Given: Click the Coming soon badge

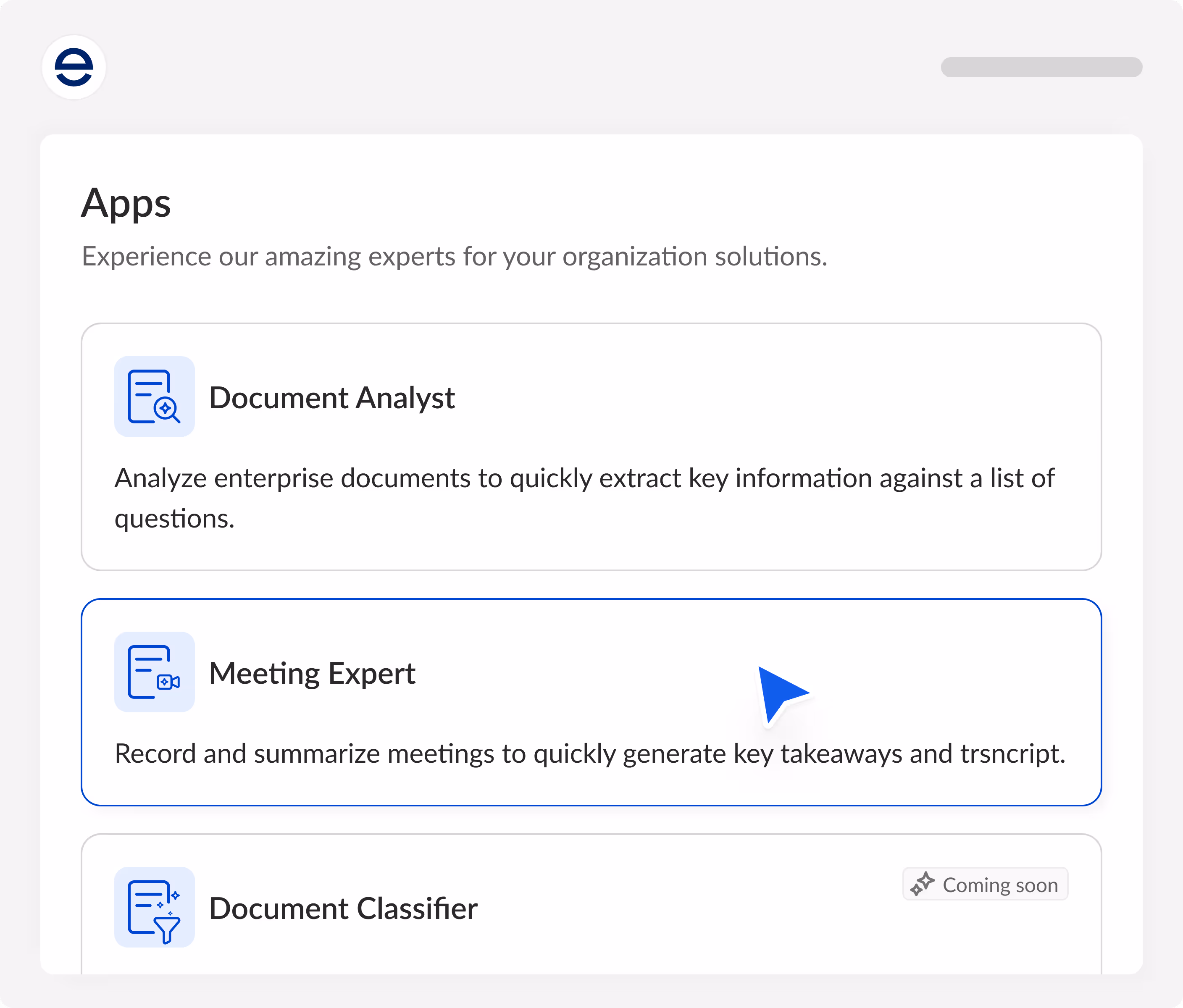Looking at the screenshot, I should (x=985, y=884).
